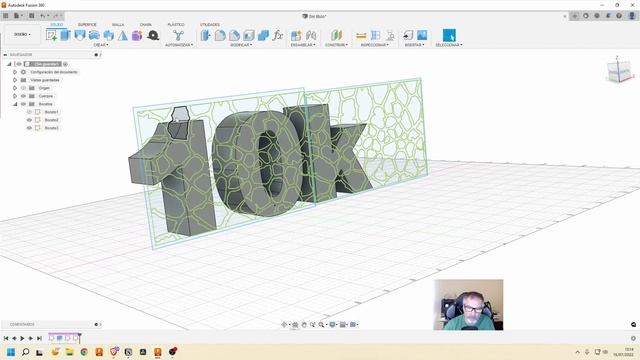Click the radio button beside the root component

click(65, 64)
